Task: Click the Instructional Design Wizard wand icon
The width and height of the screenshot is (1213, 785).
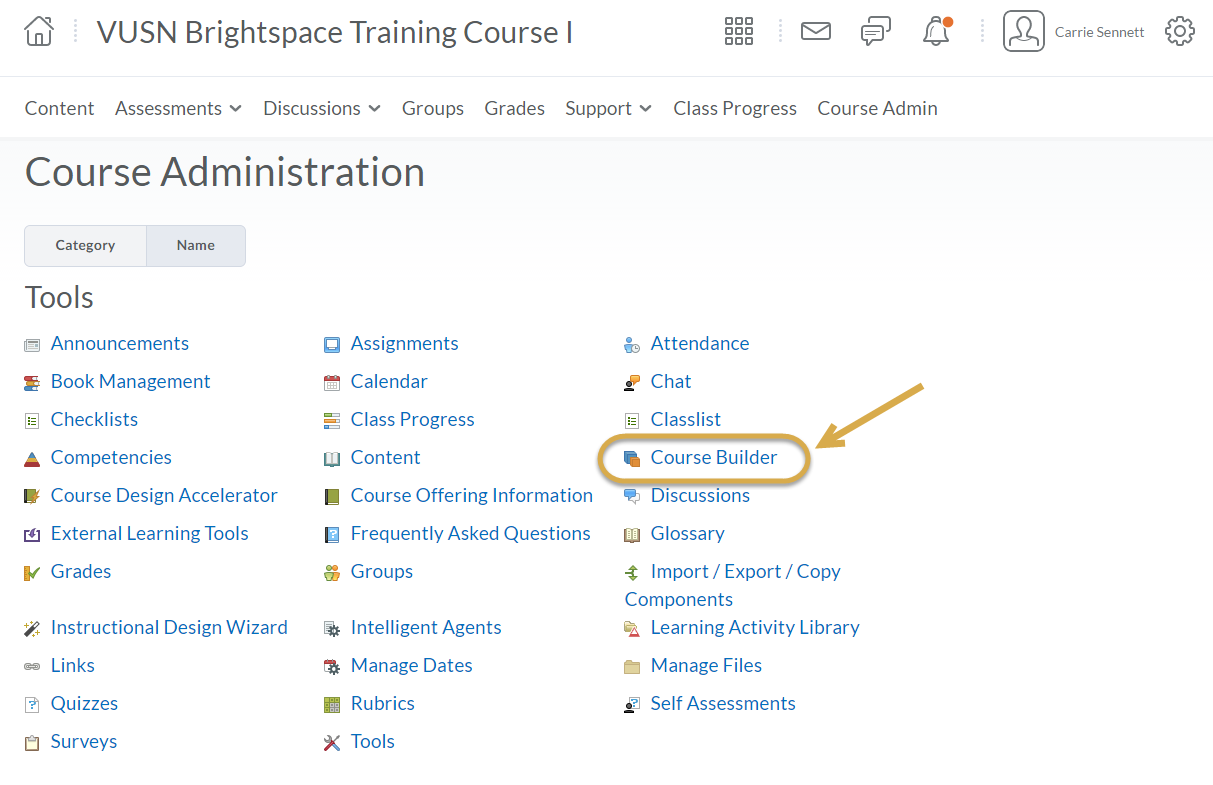Action: [x=32, y=629]
